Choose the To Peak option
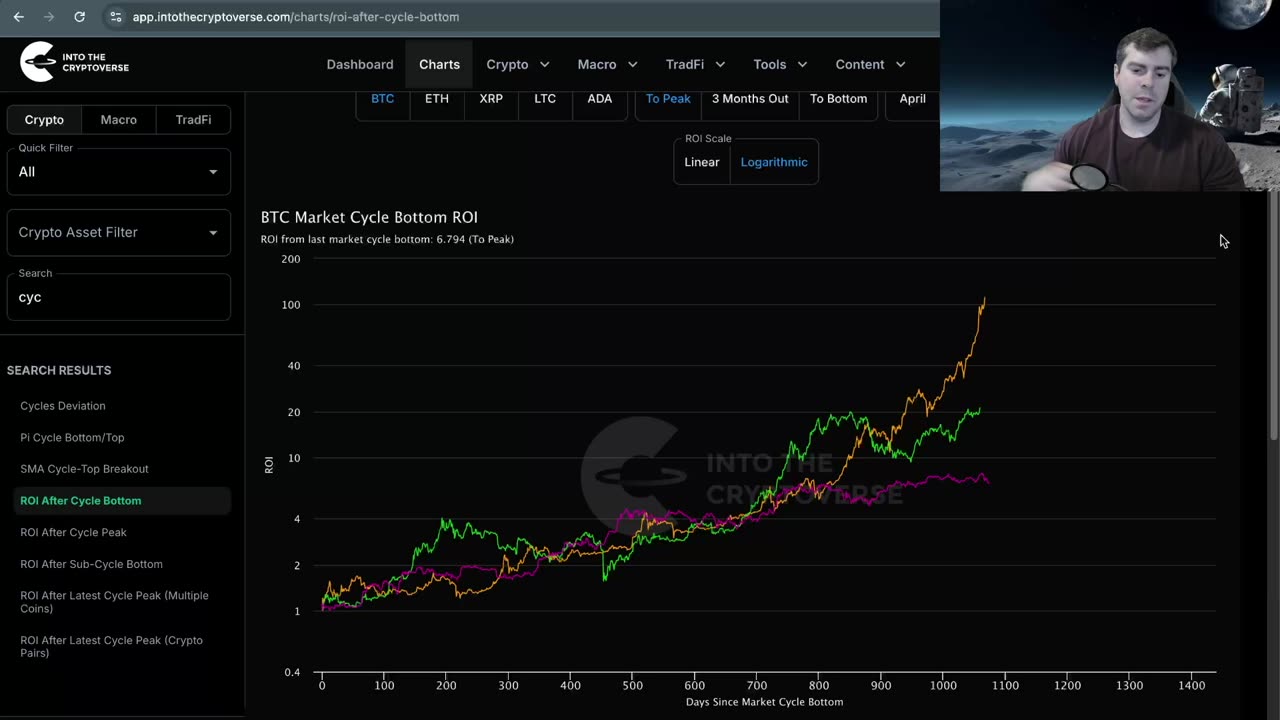The width and height of the screenshot is (1280, 720). pyautogui.click(x=668, y=99)
